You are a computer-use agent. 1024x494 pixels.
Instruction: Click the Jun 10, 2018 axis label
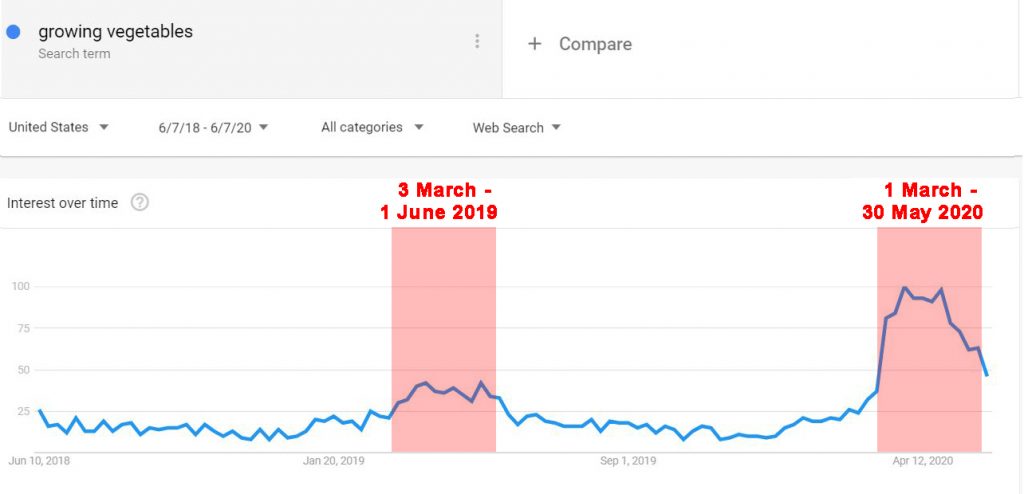pyautogui.click(x=39, y=461)
